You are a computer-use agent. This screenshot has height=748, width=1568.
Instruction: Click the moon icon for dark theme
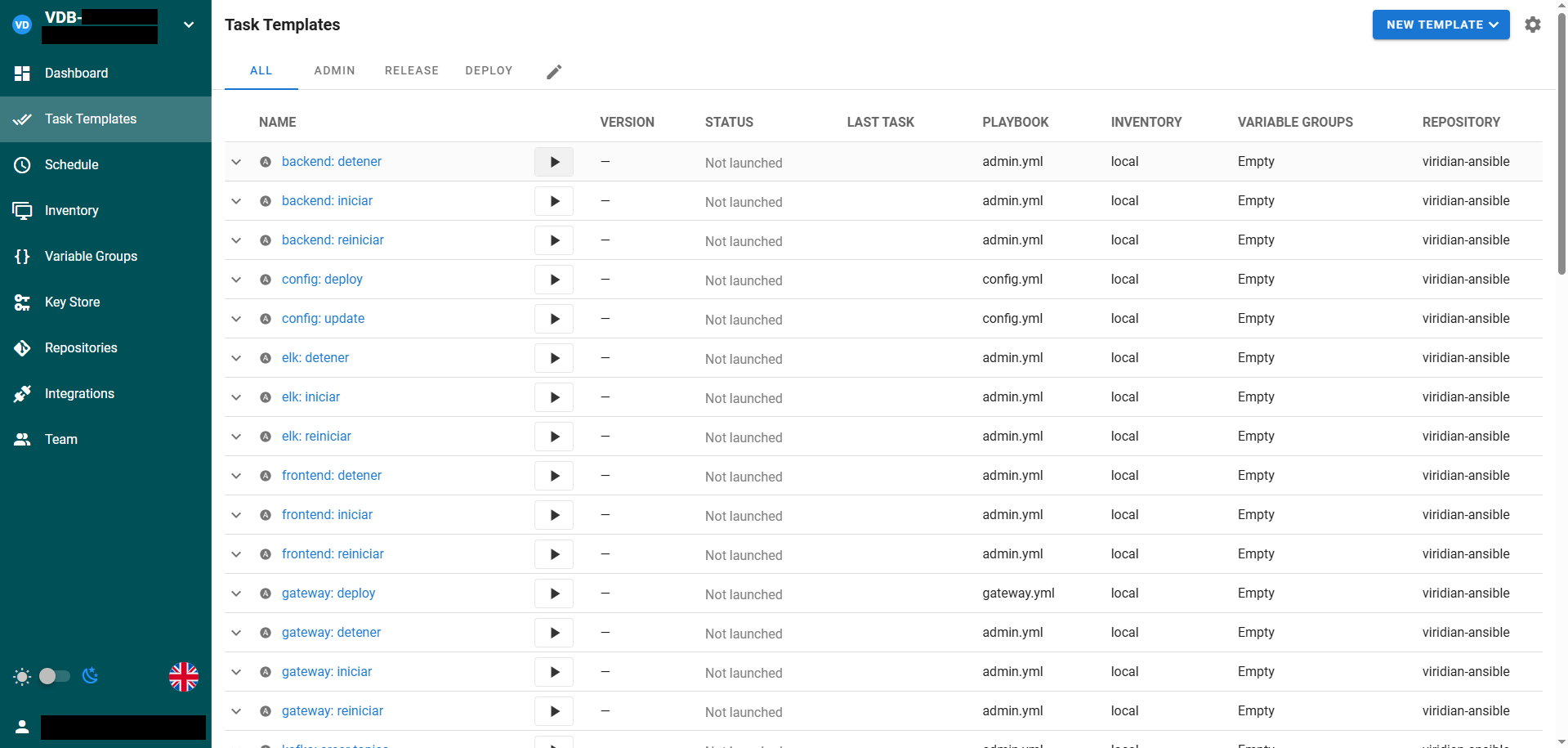pyautogui.click(x=91, y=676)
